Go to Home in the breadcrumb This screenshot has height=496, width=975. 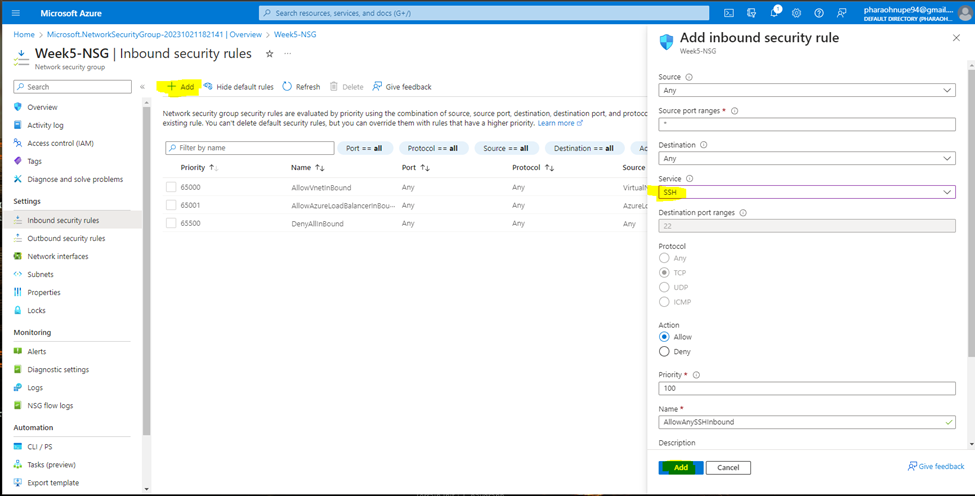tap(24, 35)
